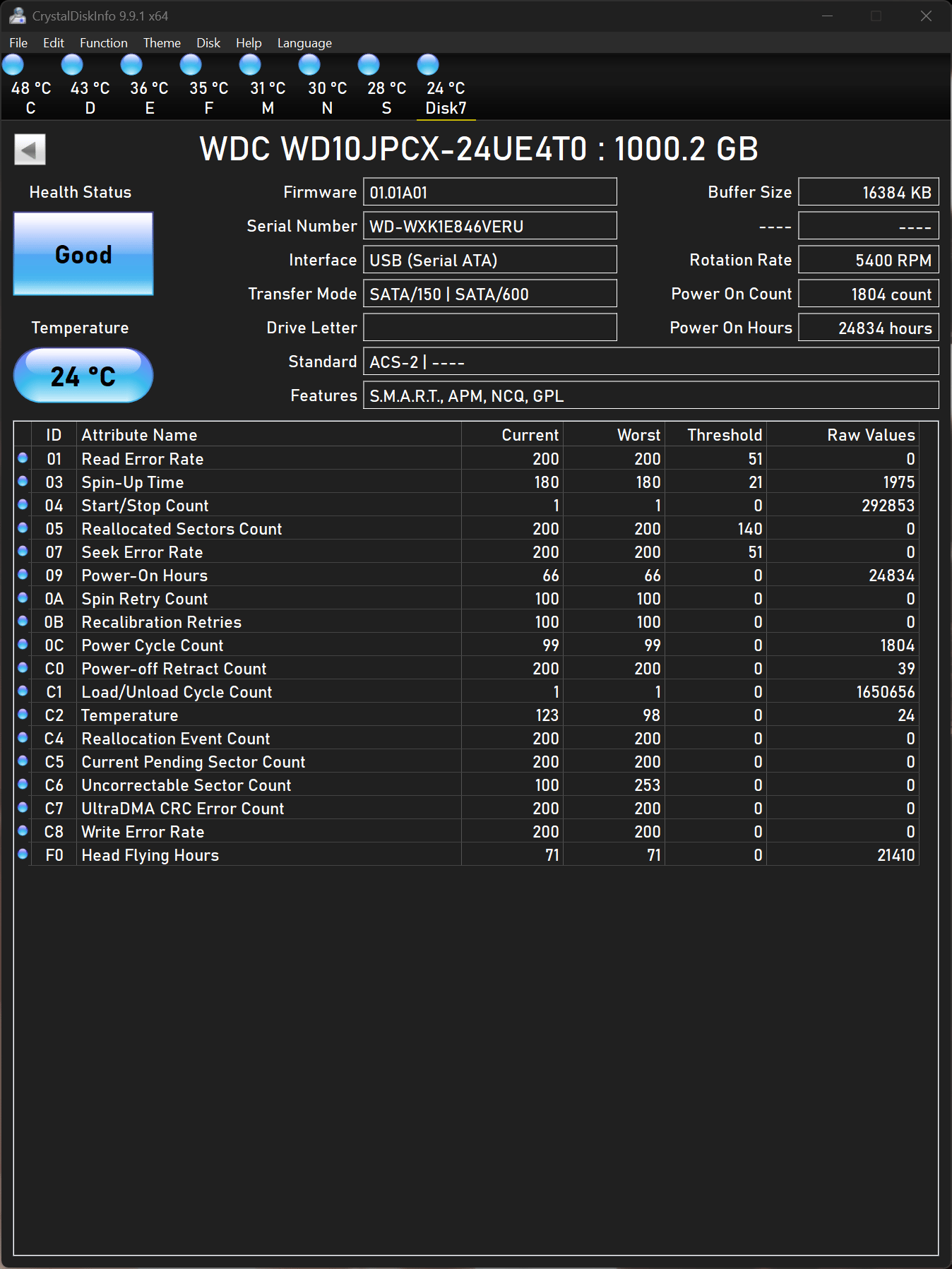Click the Power On Count value 1804 count
Screen dimensions: 952x1269
pyautogui.click(x=868, y=294)
